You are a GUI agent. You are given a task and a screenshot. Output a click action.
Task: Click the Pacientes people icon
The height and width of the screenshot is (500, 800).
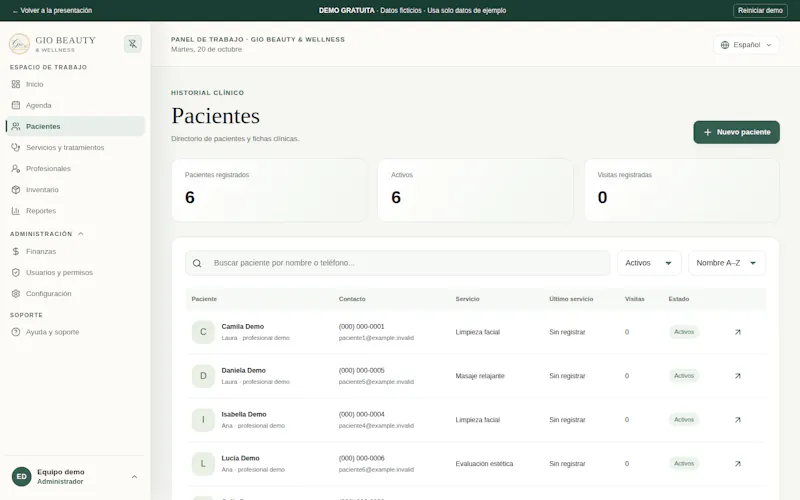pos(16,126)
